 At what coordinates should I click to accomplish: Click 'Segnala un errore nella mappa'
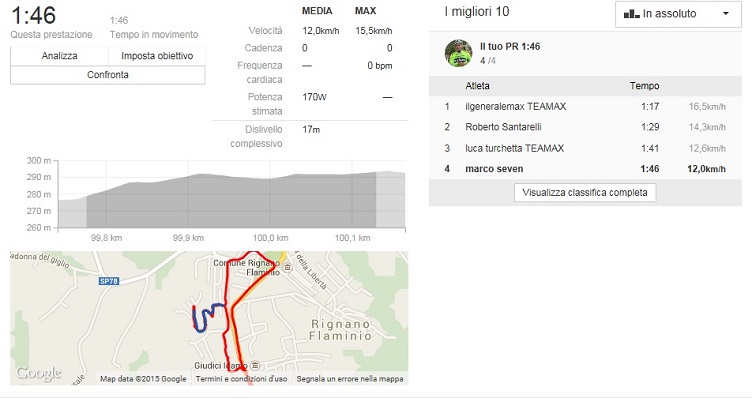coord(349,379)
